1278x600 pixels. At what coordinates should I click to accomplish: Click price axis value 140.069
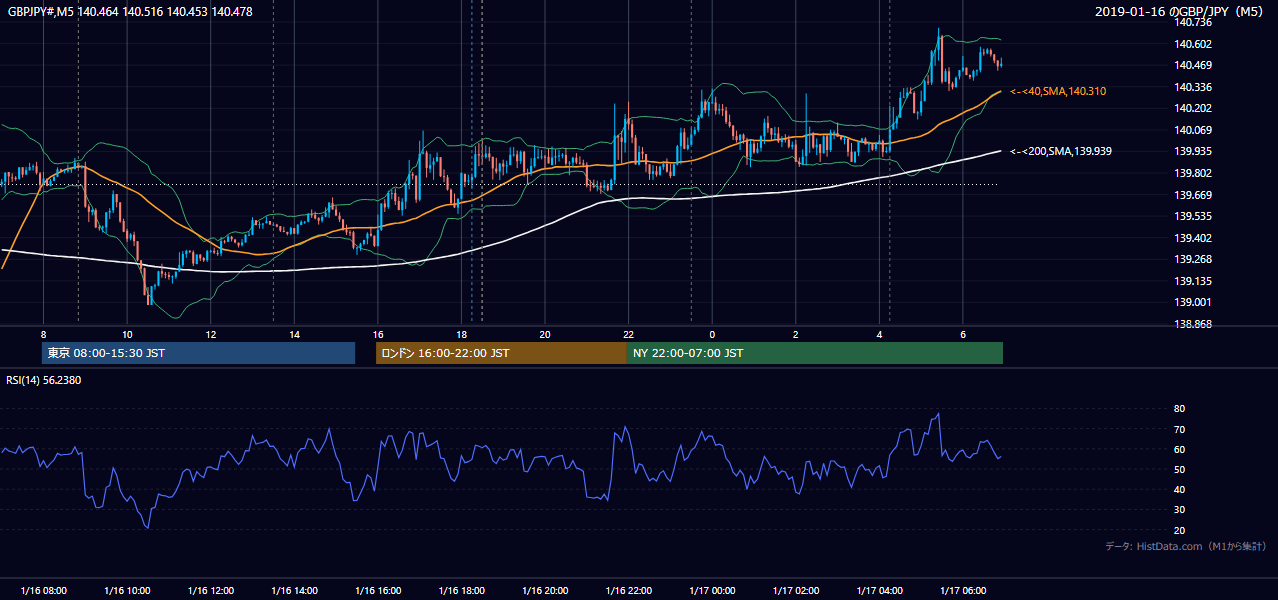(1194, 130)
